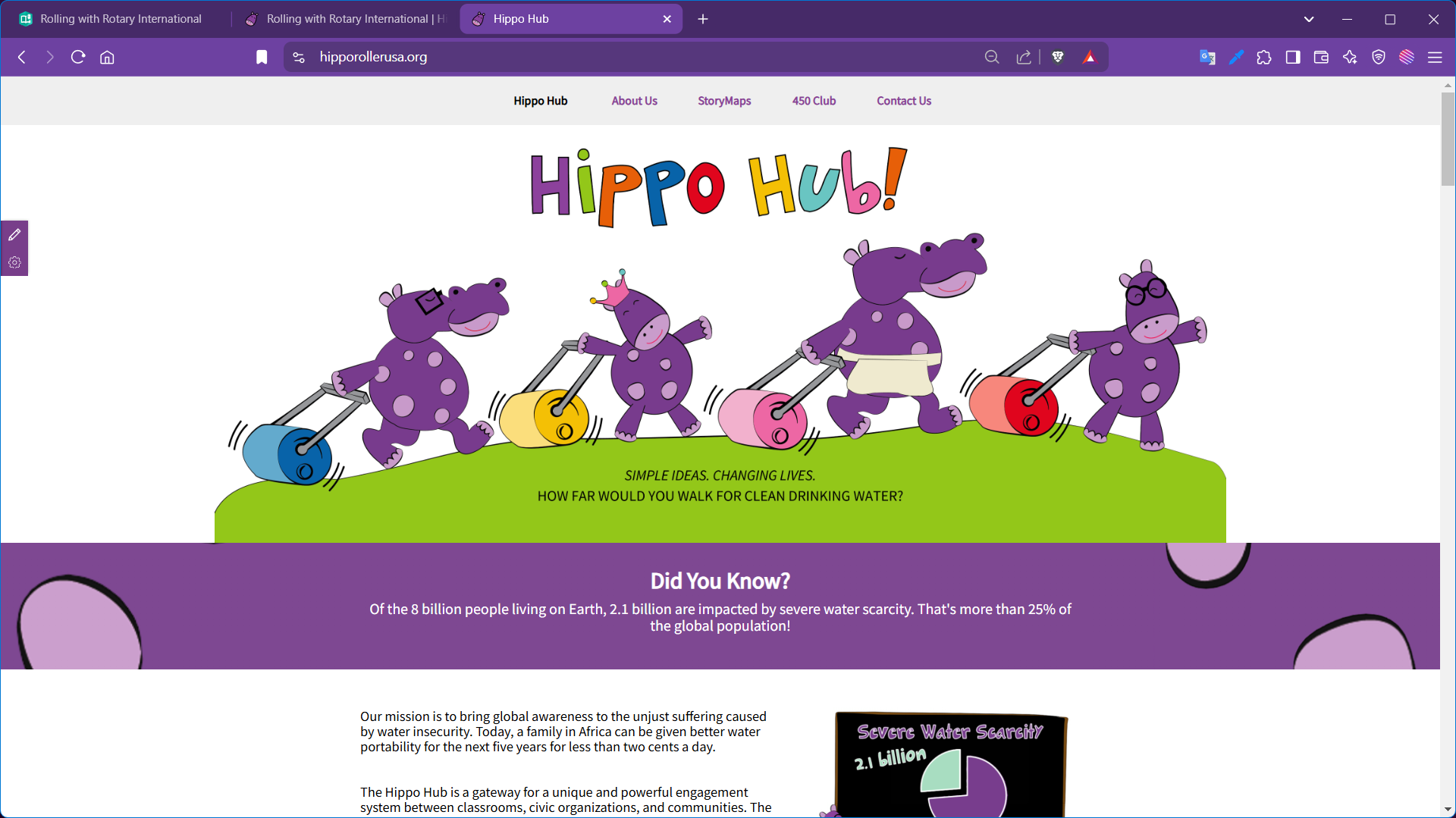The width and height of the screenshot is (1456, 818).
Task: Open the StoryMaps page
Action: coord(724,101)
